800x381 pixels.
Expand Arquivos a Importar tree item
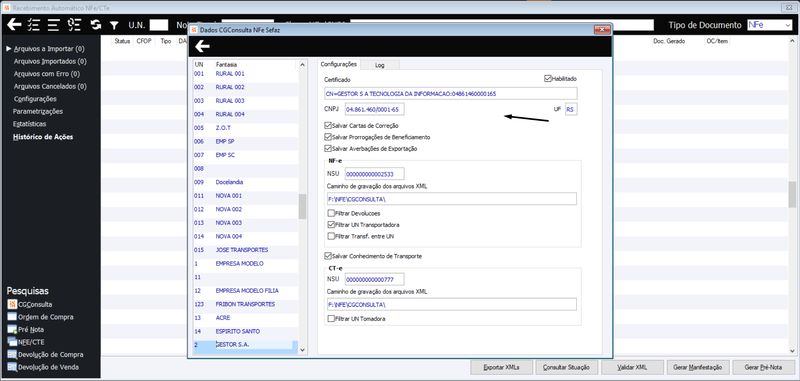[9, 49]
